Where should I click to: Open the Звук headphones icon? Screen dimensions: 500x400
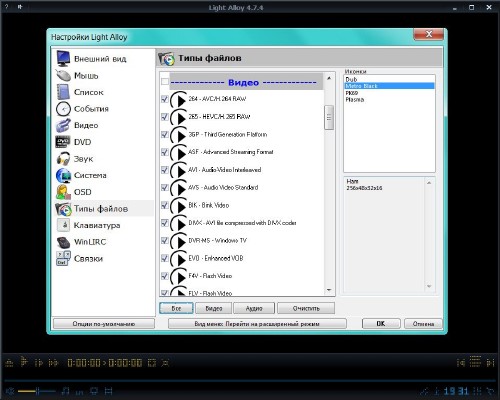tap(63, 159)
